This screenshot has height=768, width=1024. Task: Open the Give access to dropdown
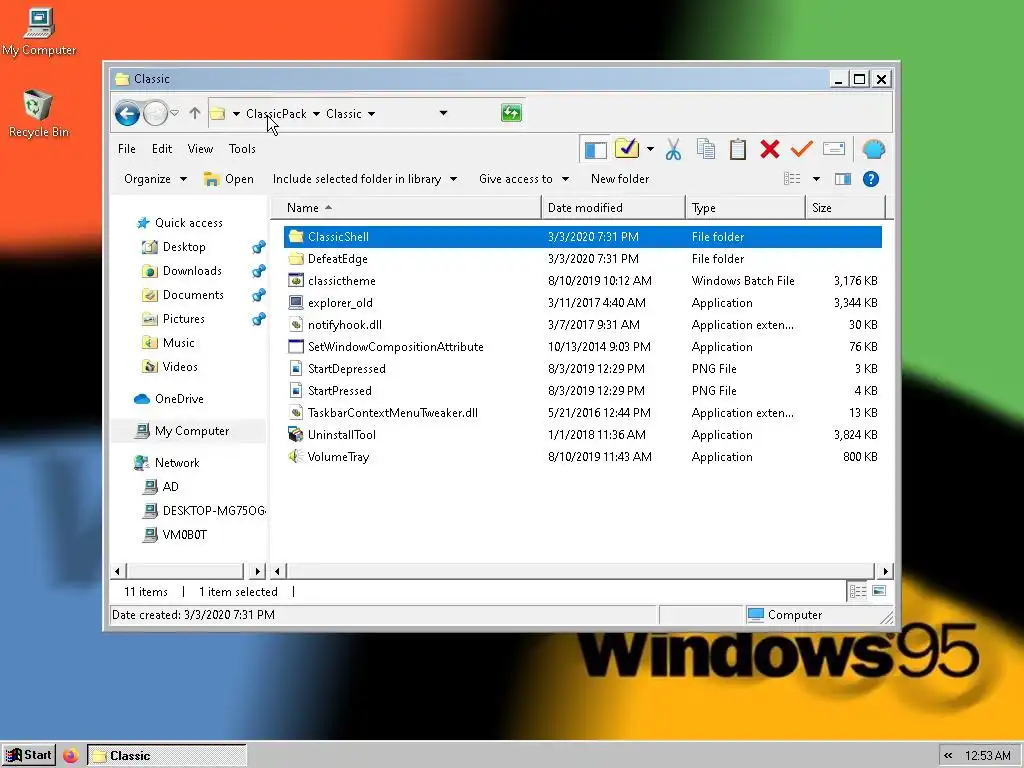point(524,179)
